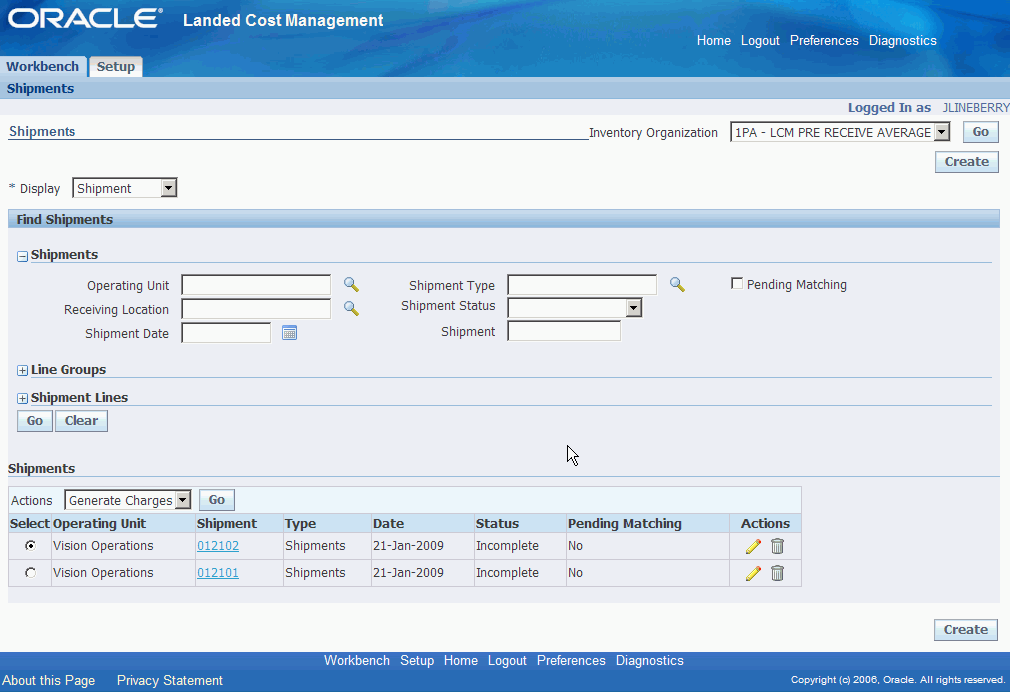Click Go button under Find Shipments

pyautogui.click(x=35, y=421)
